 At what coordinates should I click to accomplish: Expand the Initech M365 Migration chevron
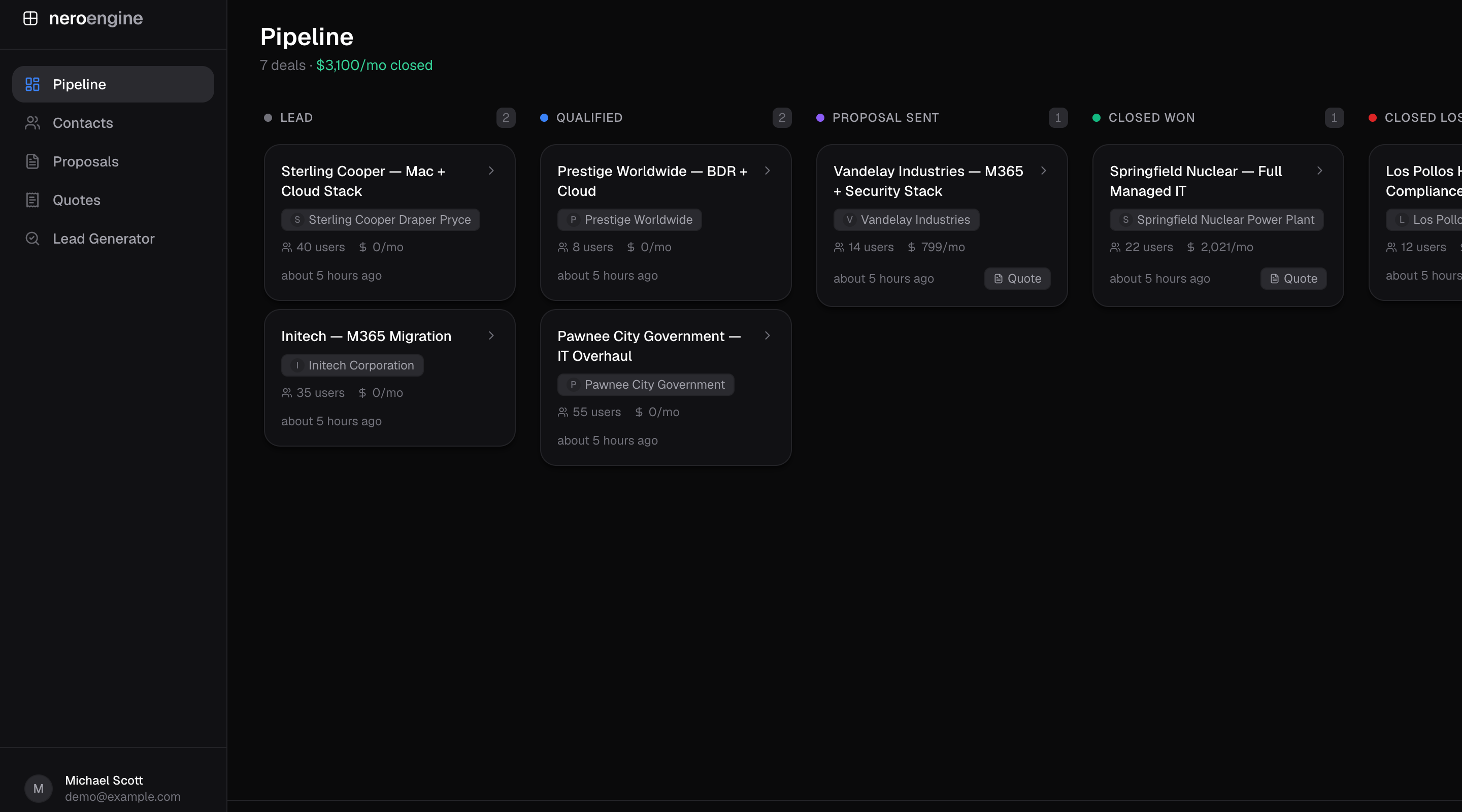click(x=491, y=336)
